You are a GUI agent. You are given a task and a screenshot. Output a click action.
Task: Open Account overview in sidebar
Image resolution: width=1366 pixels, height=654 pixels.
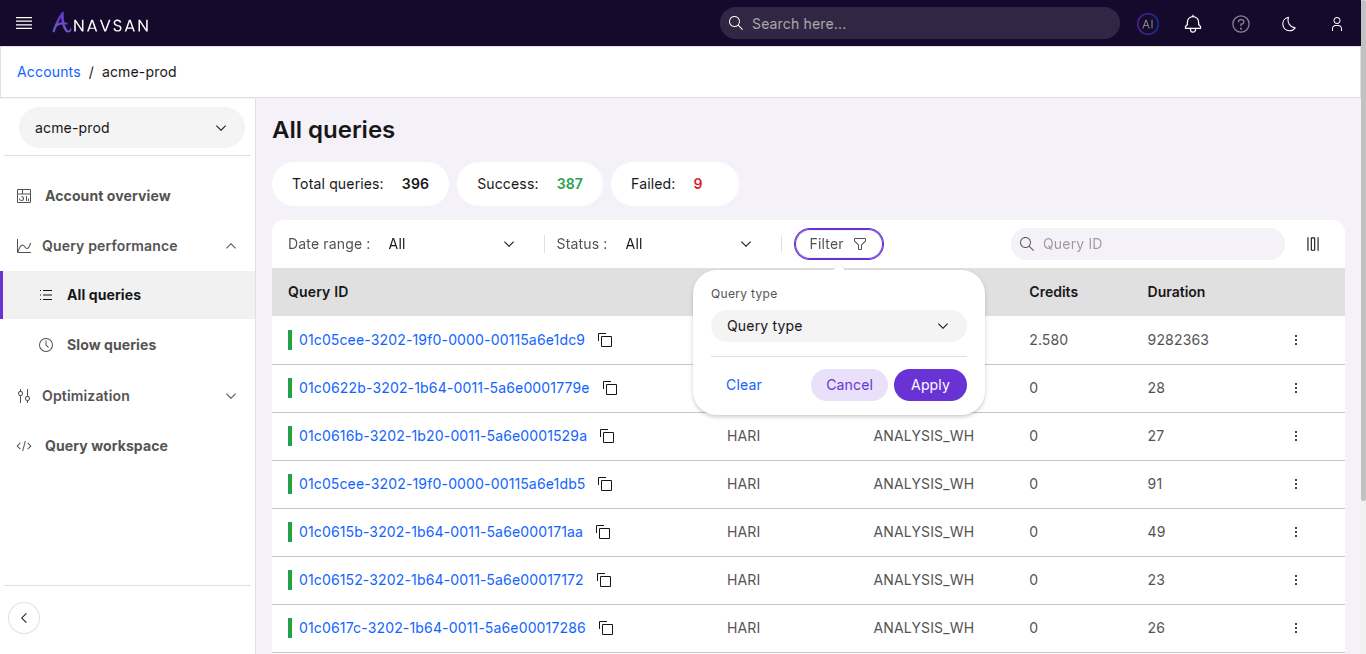(107, 196)
